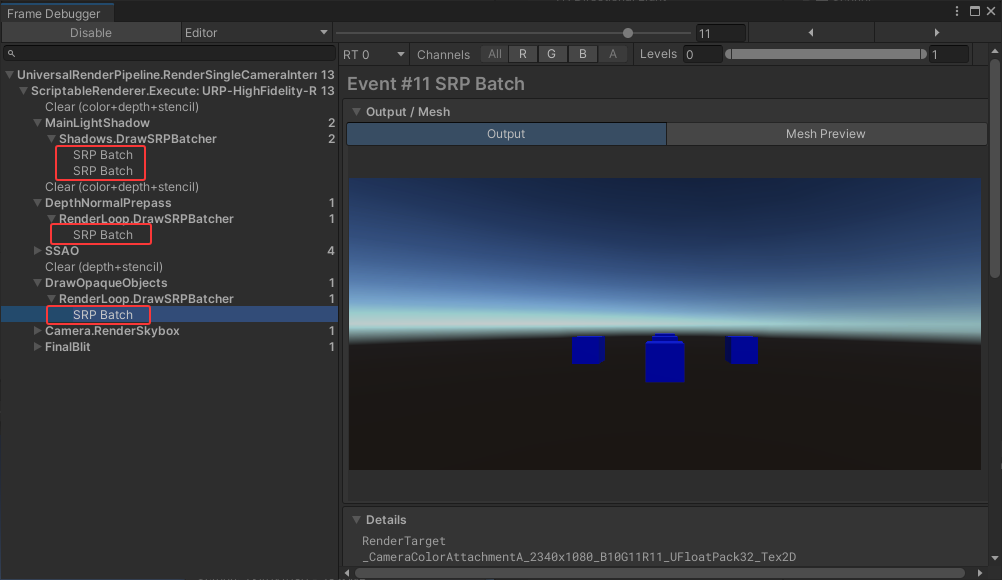Click the event selection slider handle
The image size is (1002, 580).
click(628, 33)
